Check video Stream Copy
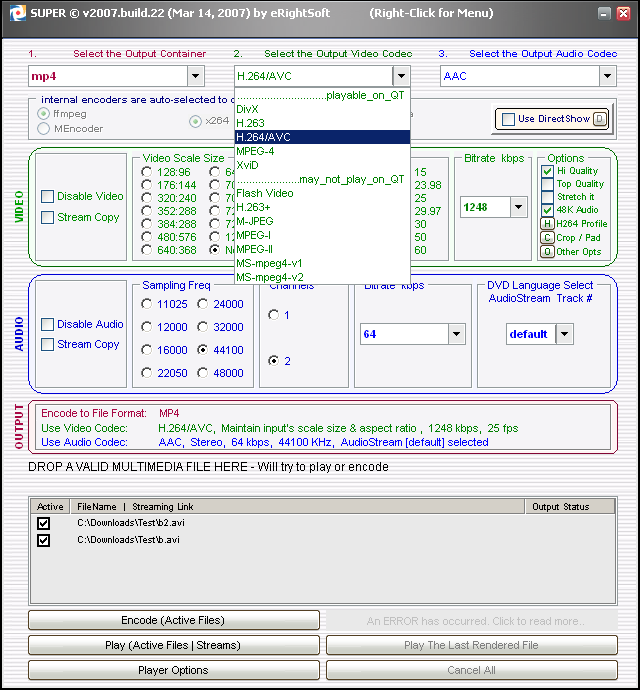This screenshot has width=640, height=690. (48, 217)
